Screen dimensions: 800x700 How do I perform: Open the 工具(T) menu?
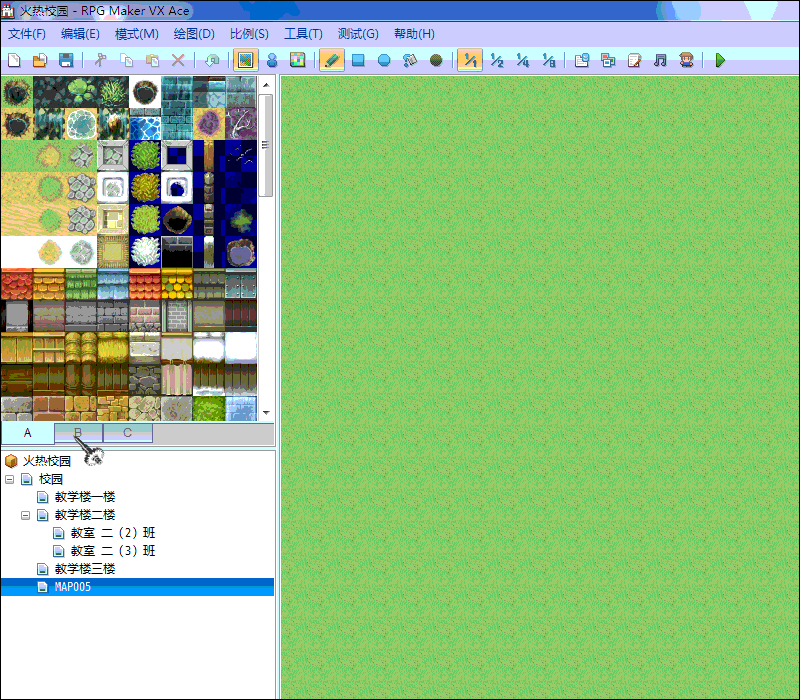(x=303, y=34)
